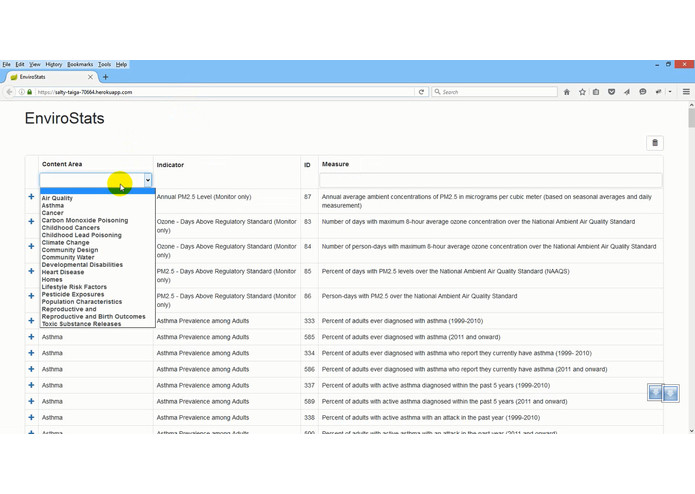695x494 pixels.
Task: Switch to the EnviroStats tab
Action: click(51, 77)
